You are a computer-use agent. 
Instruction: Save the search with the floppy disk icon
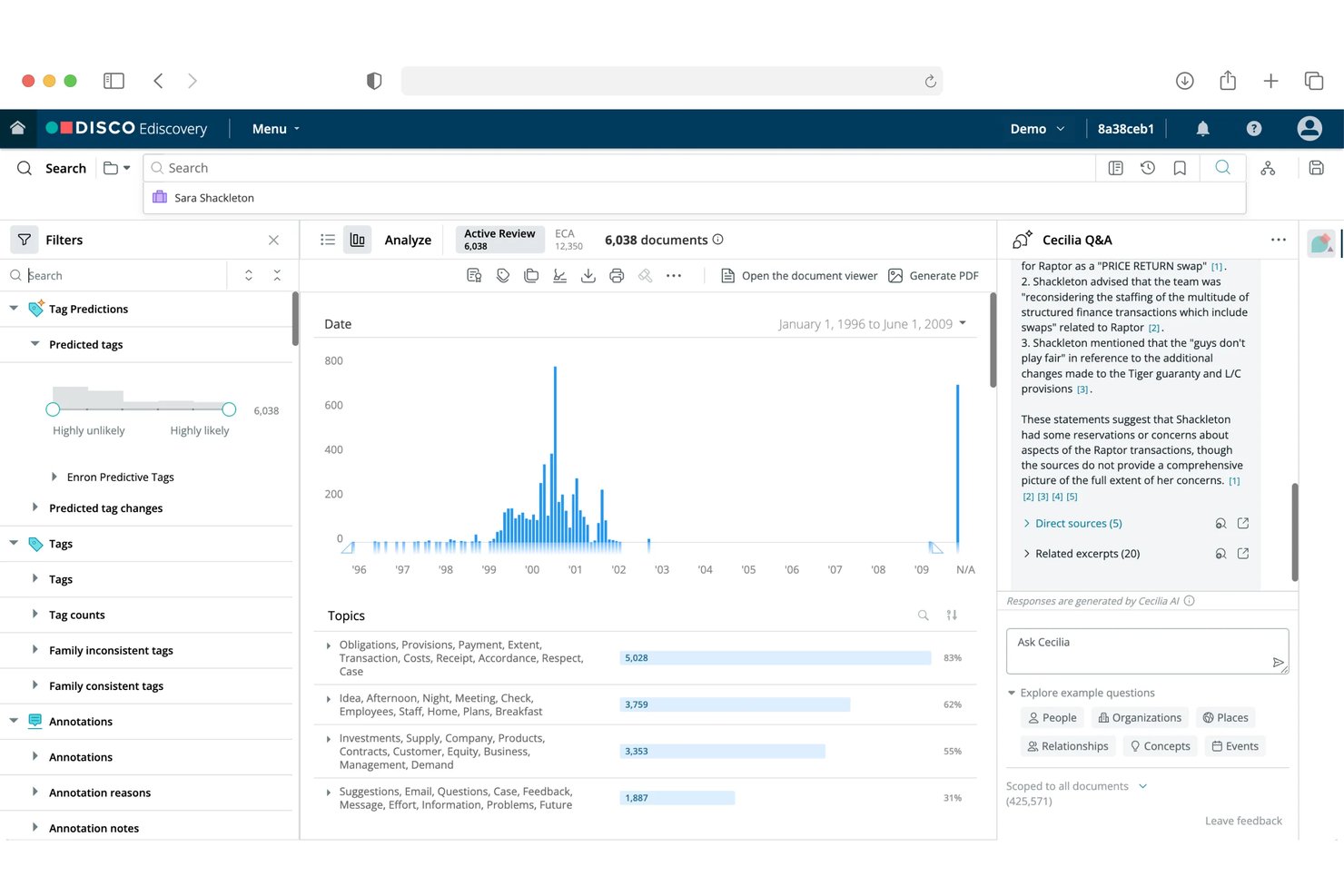(1317, 168)
